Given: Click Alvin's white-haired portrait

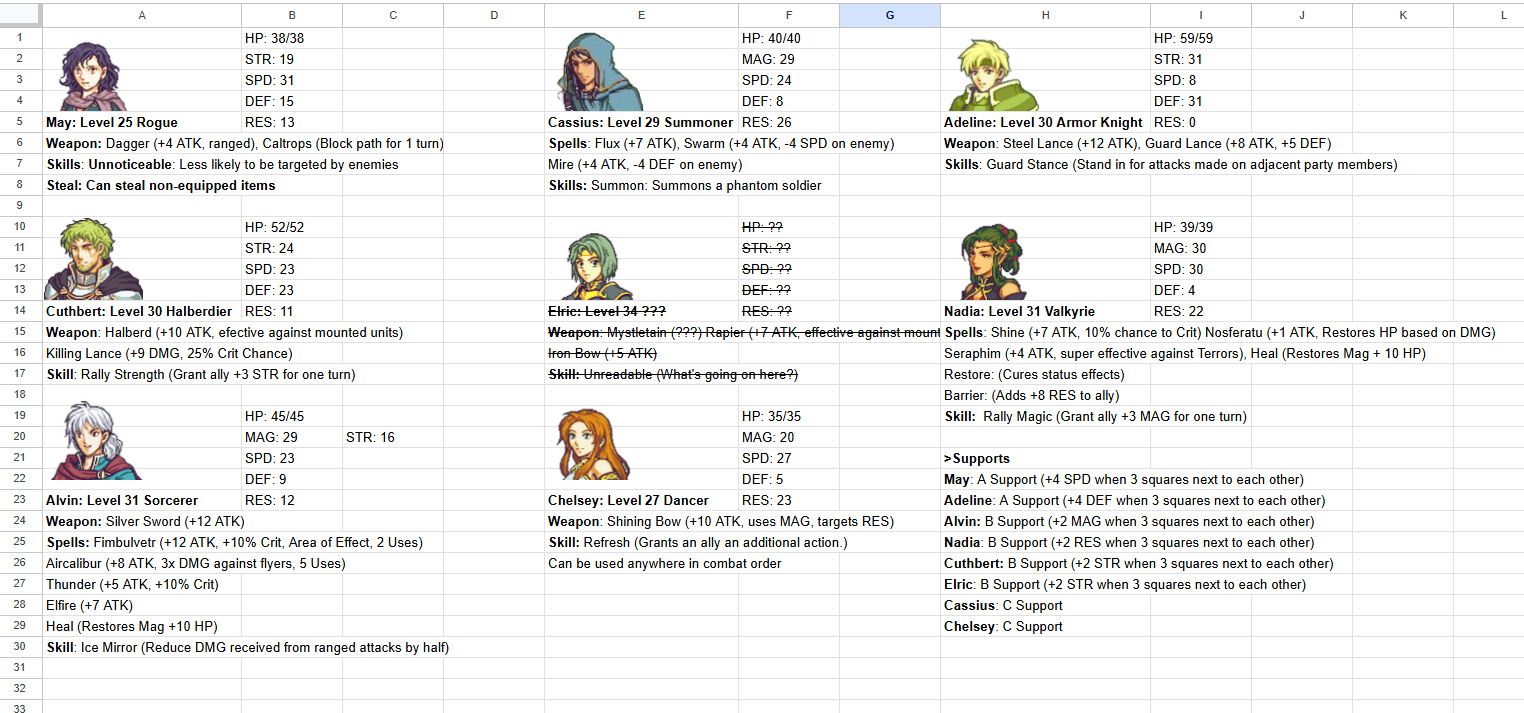Looking at the screenshot, I should click(95, 440).
